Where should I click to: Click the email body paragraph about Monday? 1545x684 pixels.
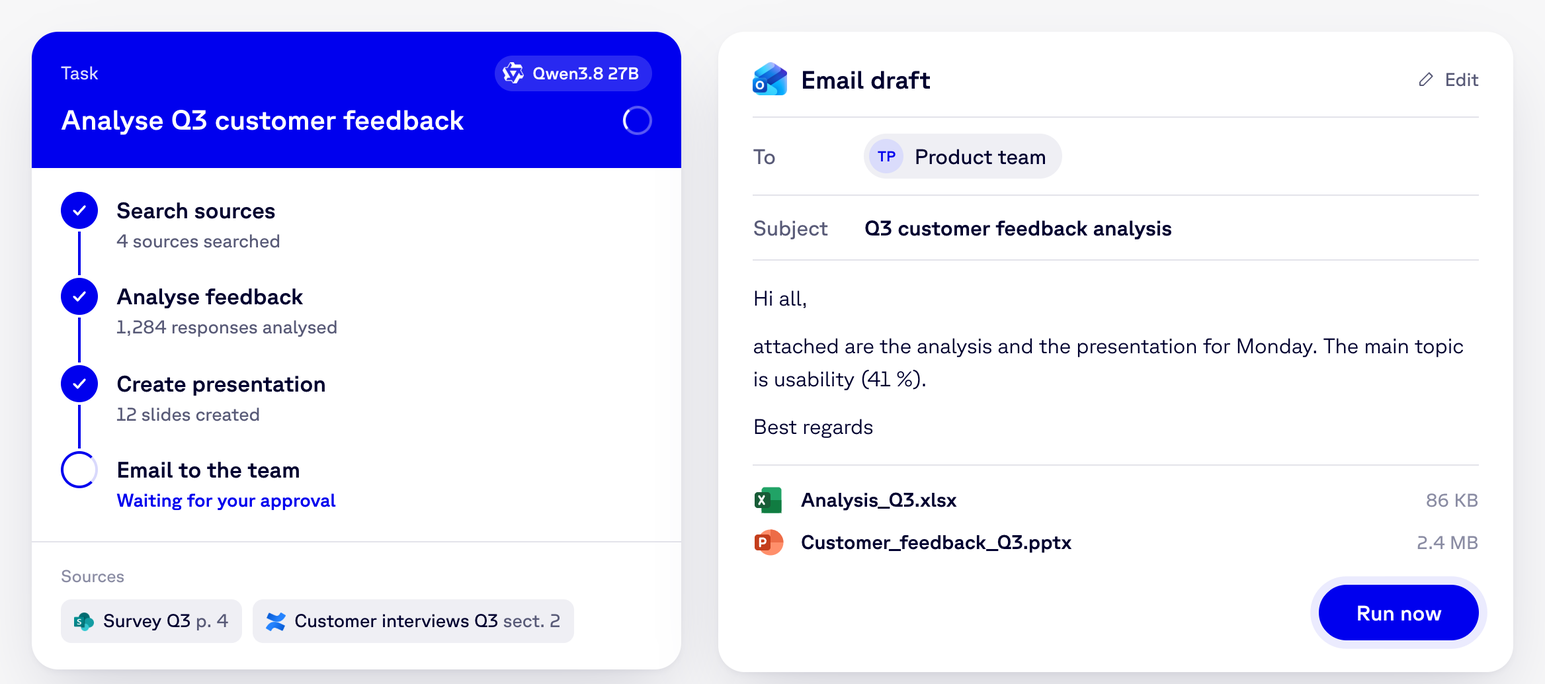coord(1108,363)
